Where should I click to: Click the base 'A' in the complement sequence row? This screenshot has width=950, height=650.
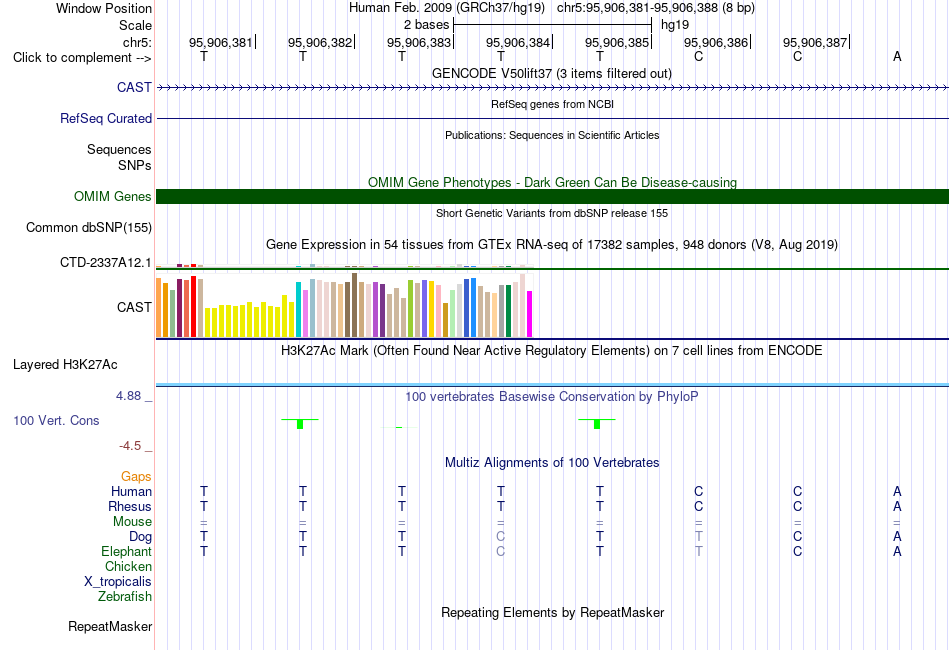897,56
